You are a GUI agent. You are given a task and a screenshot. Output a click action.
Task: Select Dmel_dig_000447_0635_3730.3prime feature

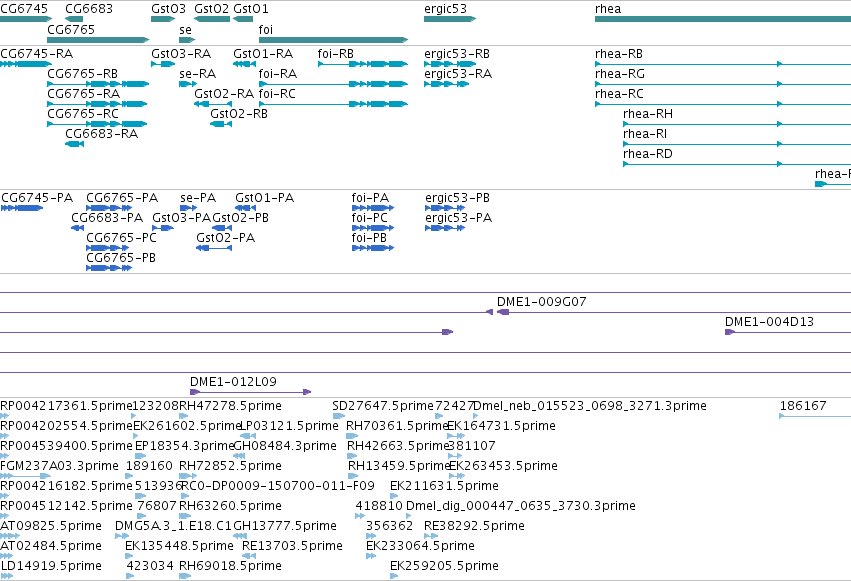(520, 506)
